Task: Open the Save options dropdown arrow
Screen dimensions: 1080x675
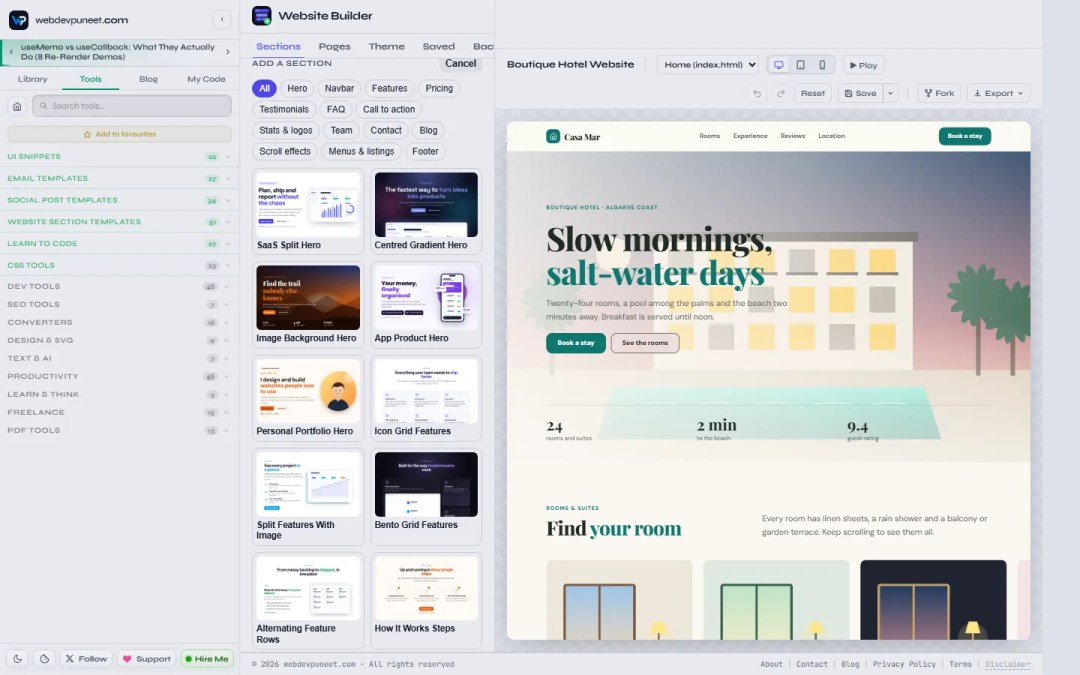Action: point(891,93)
